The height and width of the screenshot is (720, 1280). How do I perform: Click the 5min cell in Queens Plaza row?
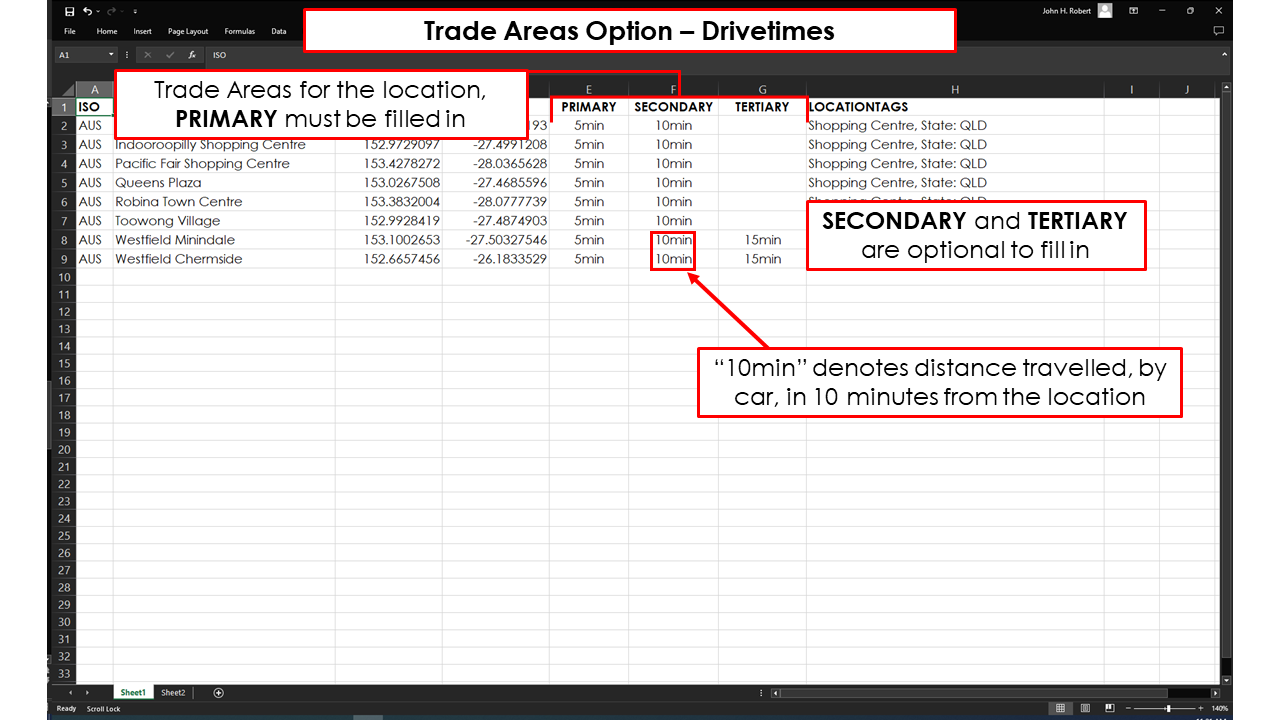point(589,183)
